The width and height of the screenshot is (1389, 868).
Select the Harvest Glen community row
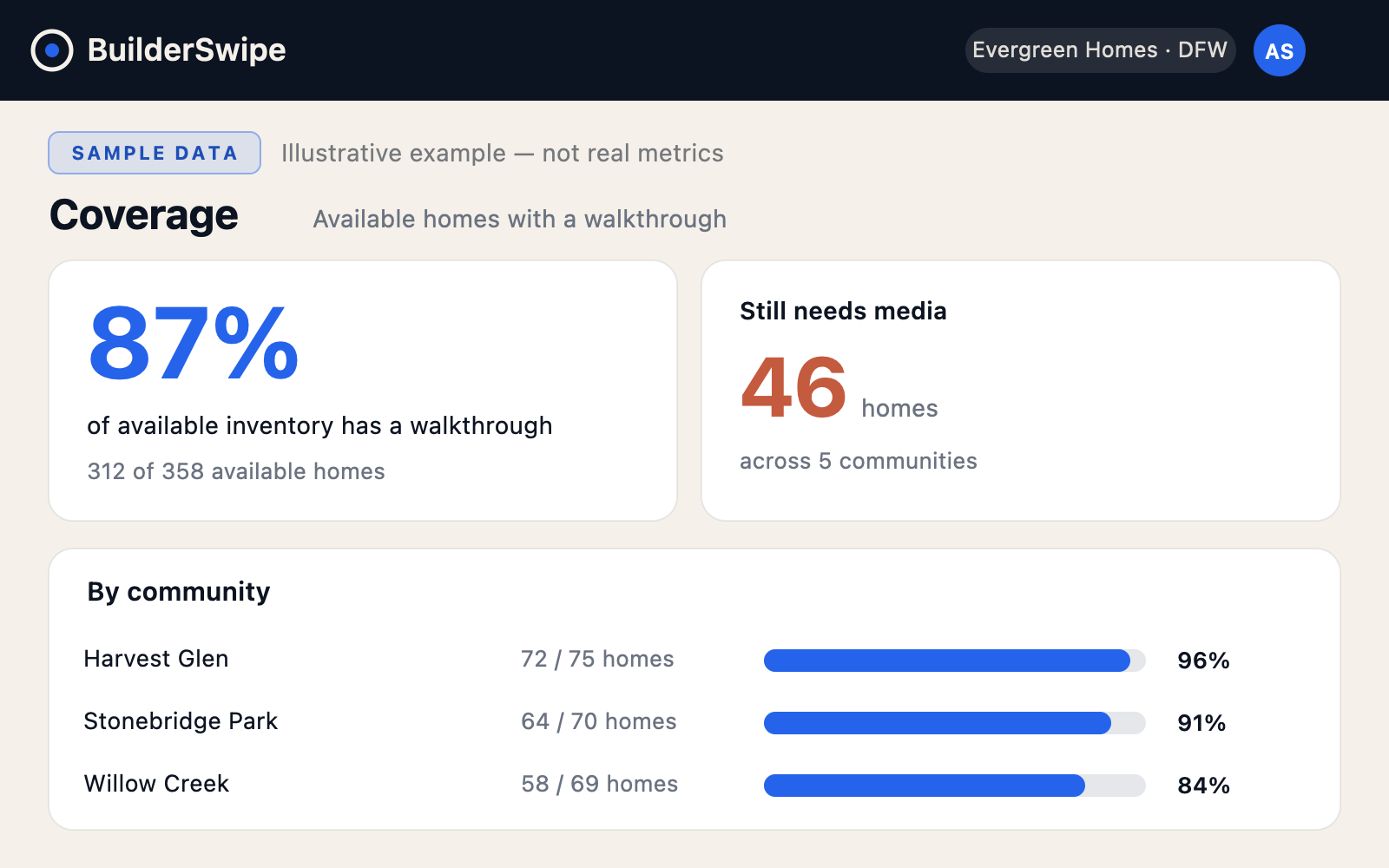(x=694, y=660)
